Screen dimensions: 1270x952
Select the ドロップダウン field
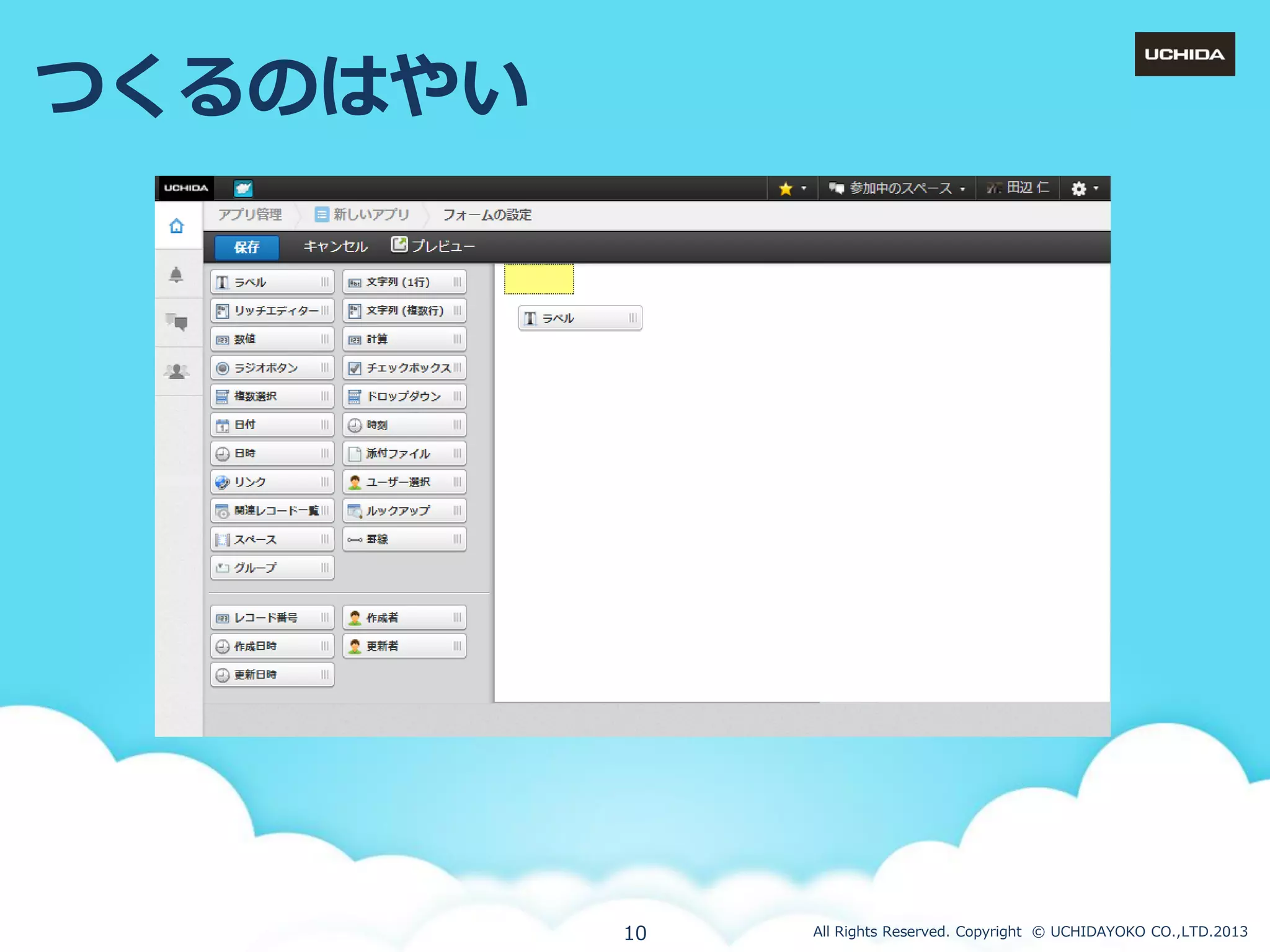coord(404,396)
